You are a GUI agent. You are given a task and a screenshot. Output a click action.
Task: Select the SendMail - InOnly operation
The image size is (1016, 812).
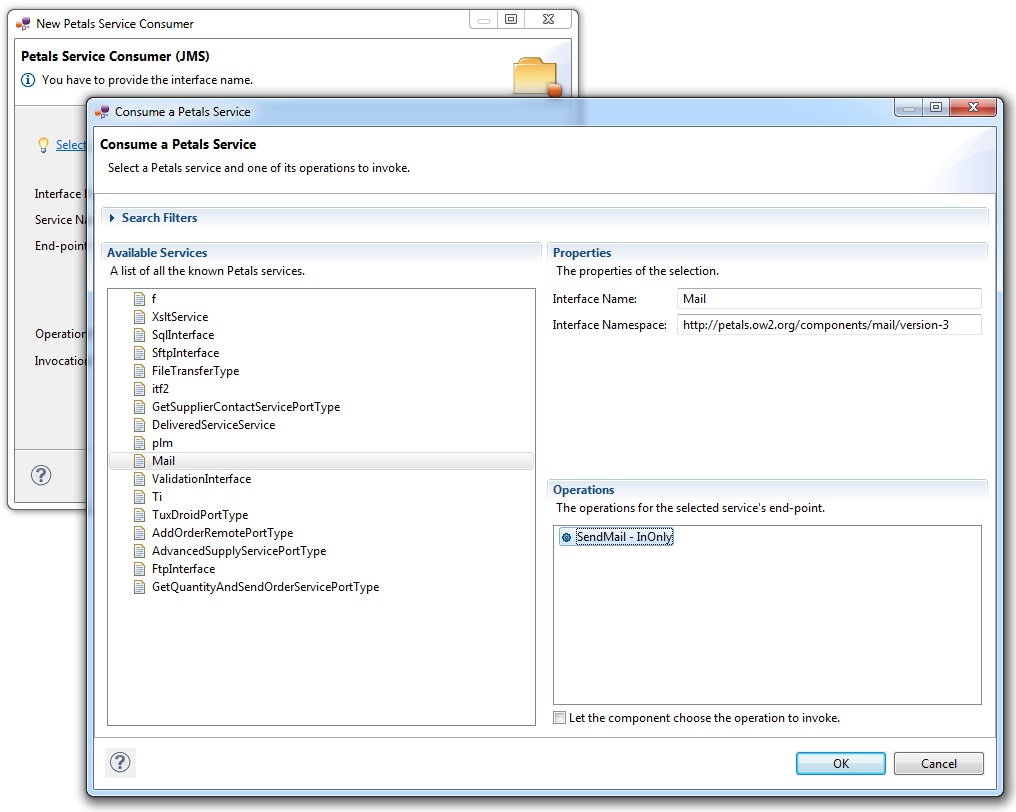coord(624,538)
